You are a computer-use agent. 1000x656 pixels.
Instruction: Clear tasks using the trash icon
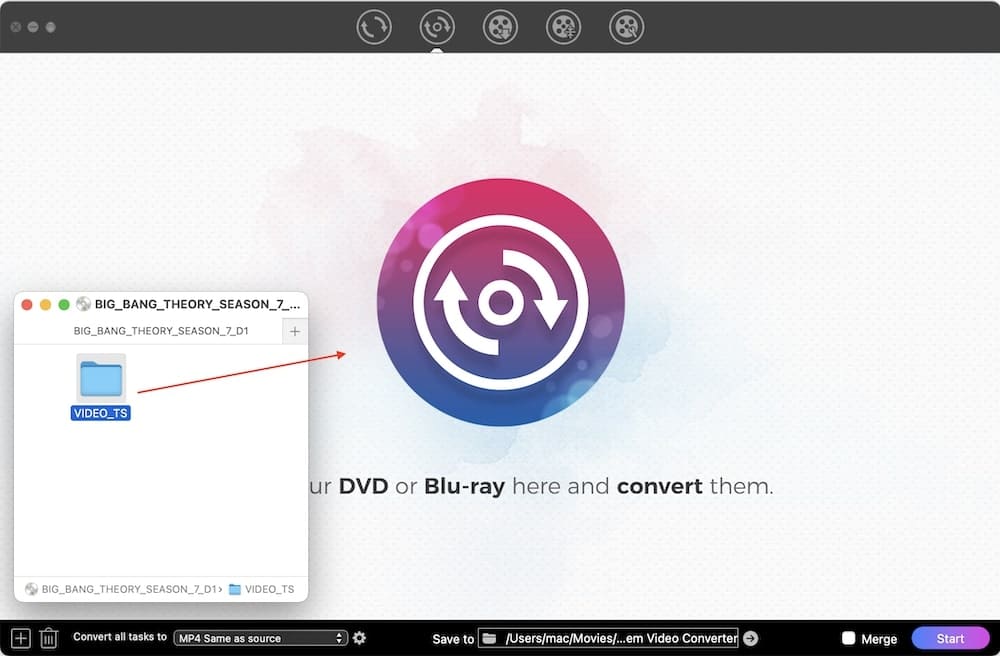click(x=48, y=638)
